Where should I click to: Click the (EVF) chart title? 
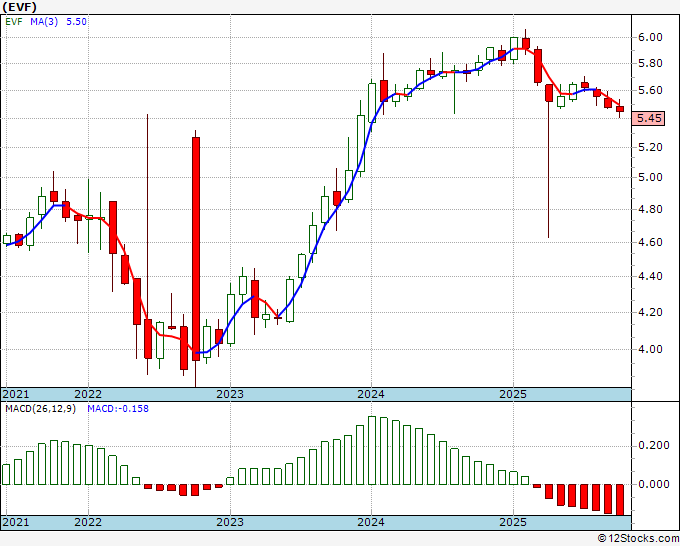pos(19,7)
